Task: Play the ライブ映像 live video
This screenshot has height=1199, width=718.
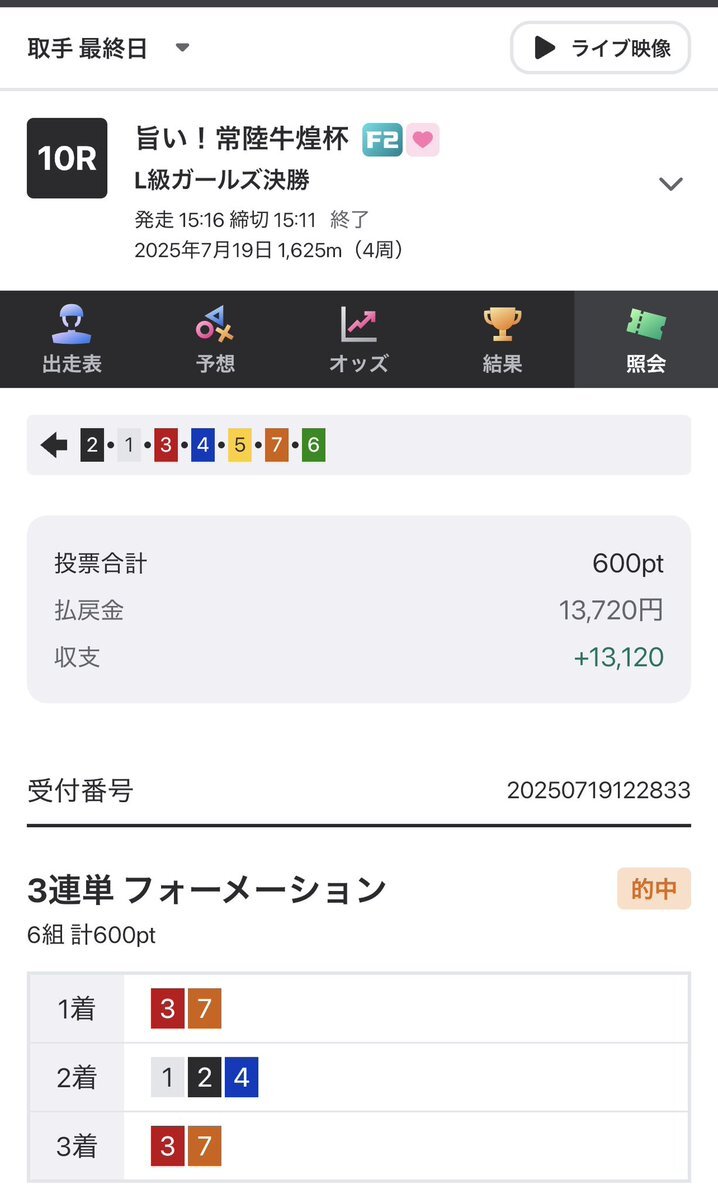Action: click(x=600, y=47)
